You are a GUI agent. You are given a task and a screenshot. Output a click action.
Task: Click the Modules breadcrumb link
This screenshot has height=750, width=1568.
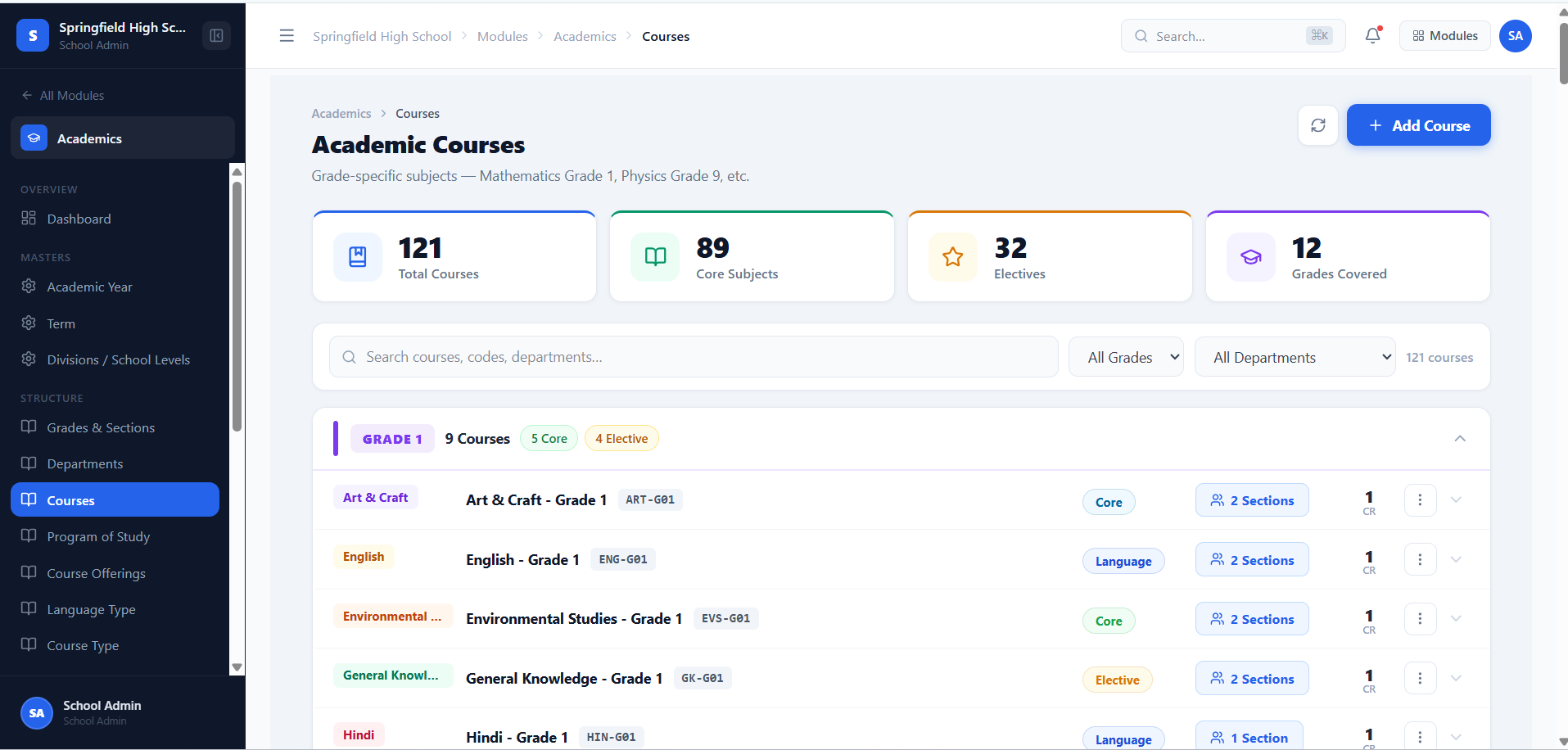tap(503, 36)
